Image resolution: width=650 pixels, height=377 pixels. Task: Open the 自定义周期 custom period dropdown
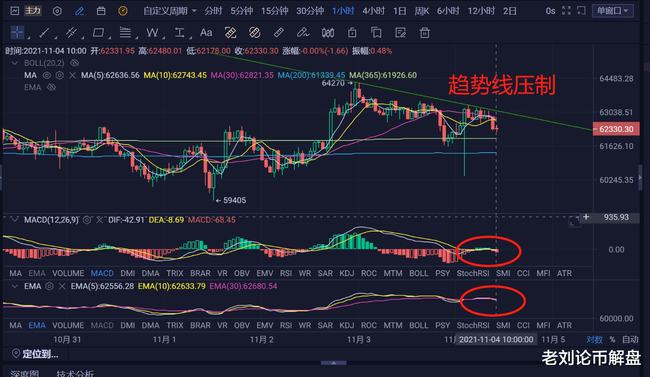(x=170, y=11)
